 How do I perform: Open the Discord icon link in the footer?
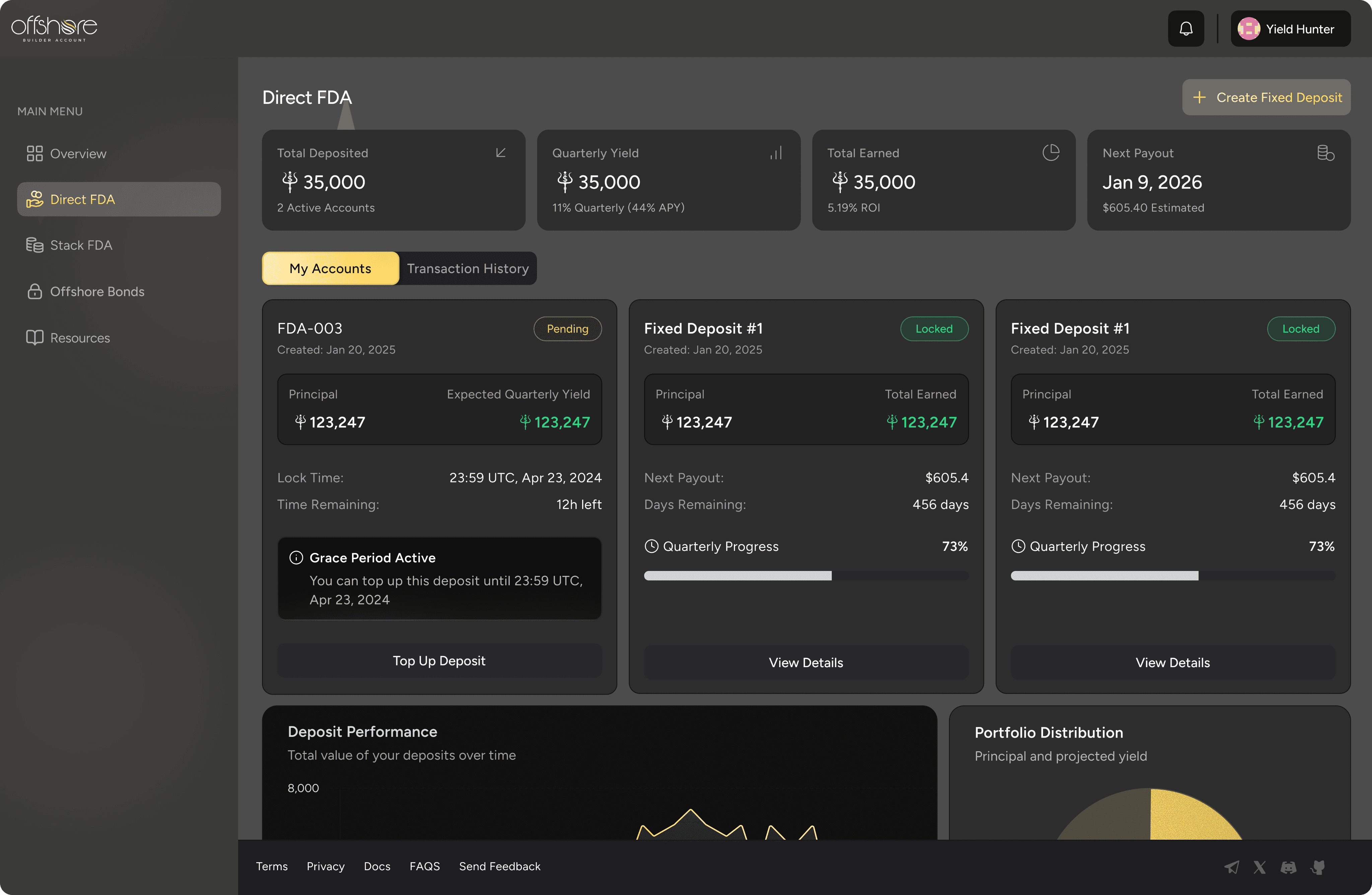coord(1288,867)
